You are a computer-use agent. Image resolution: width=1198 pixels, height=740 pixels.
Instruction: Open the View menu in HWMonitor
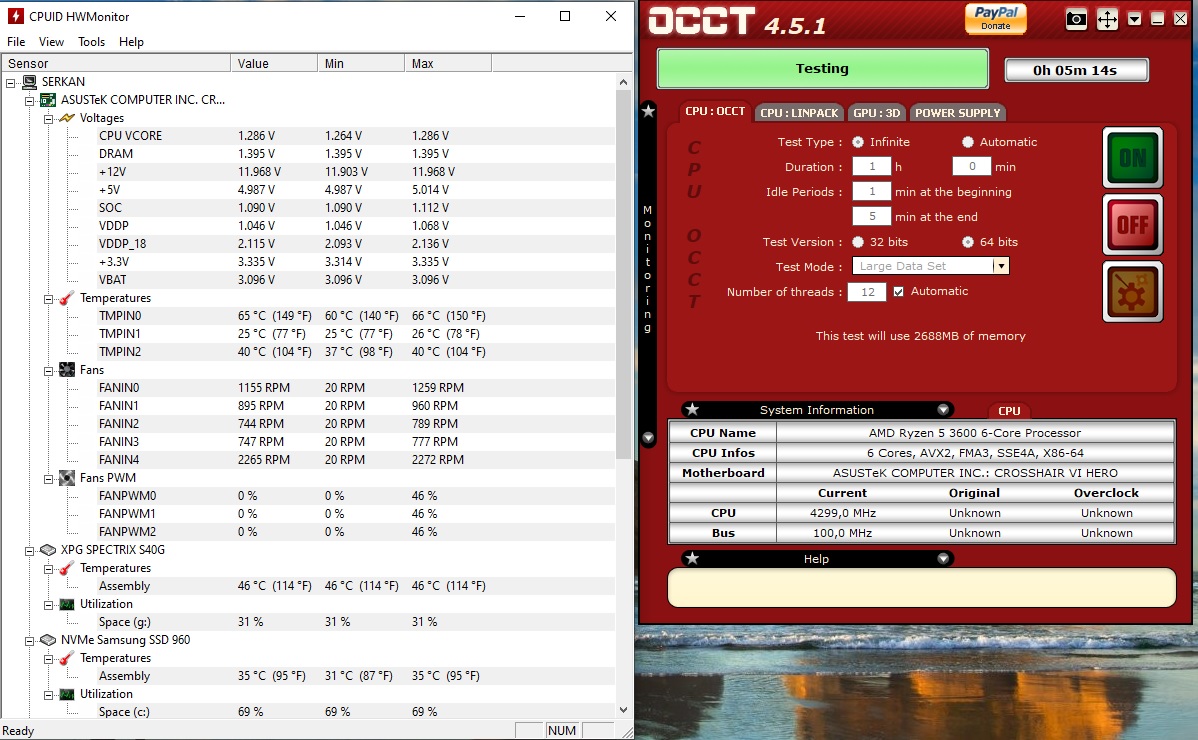[51, 42]
